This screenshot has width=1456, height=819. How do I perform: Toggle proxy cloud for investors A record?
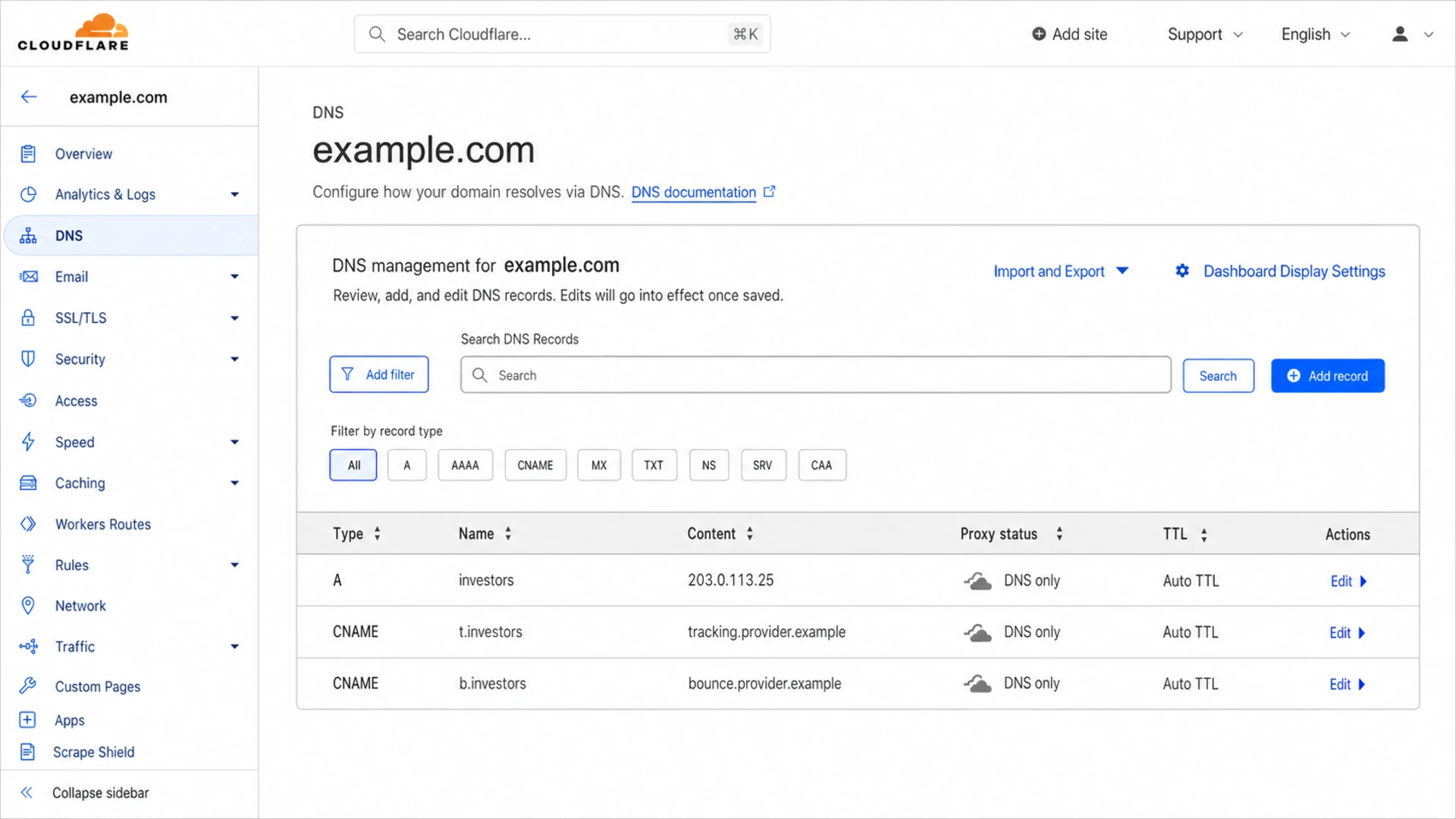click(977, 581)
